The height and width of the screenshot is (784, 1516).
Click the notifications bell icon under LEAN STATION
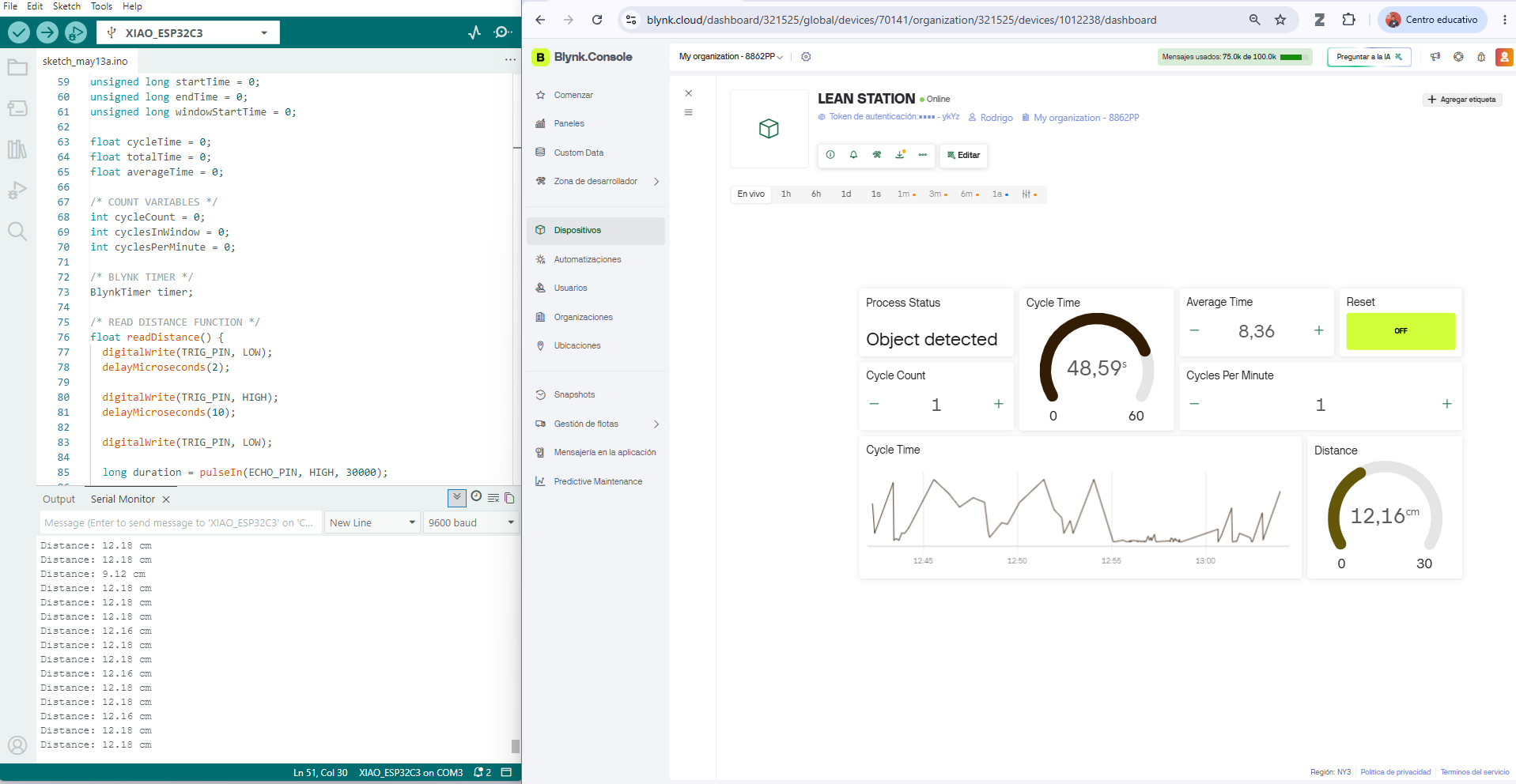[x=853, y=155]
